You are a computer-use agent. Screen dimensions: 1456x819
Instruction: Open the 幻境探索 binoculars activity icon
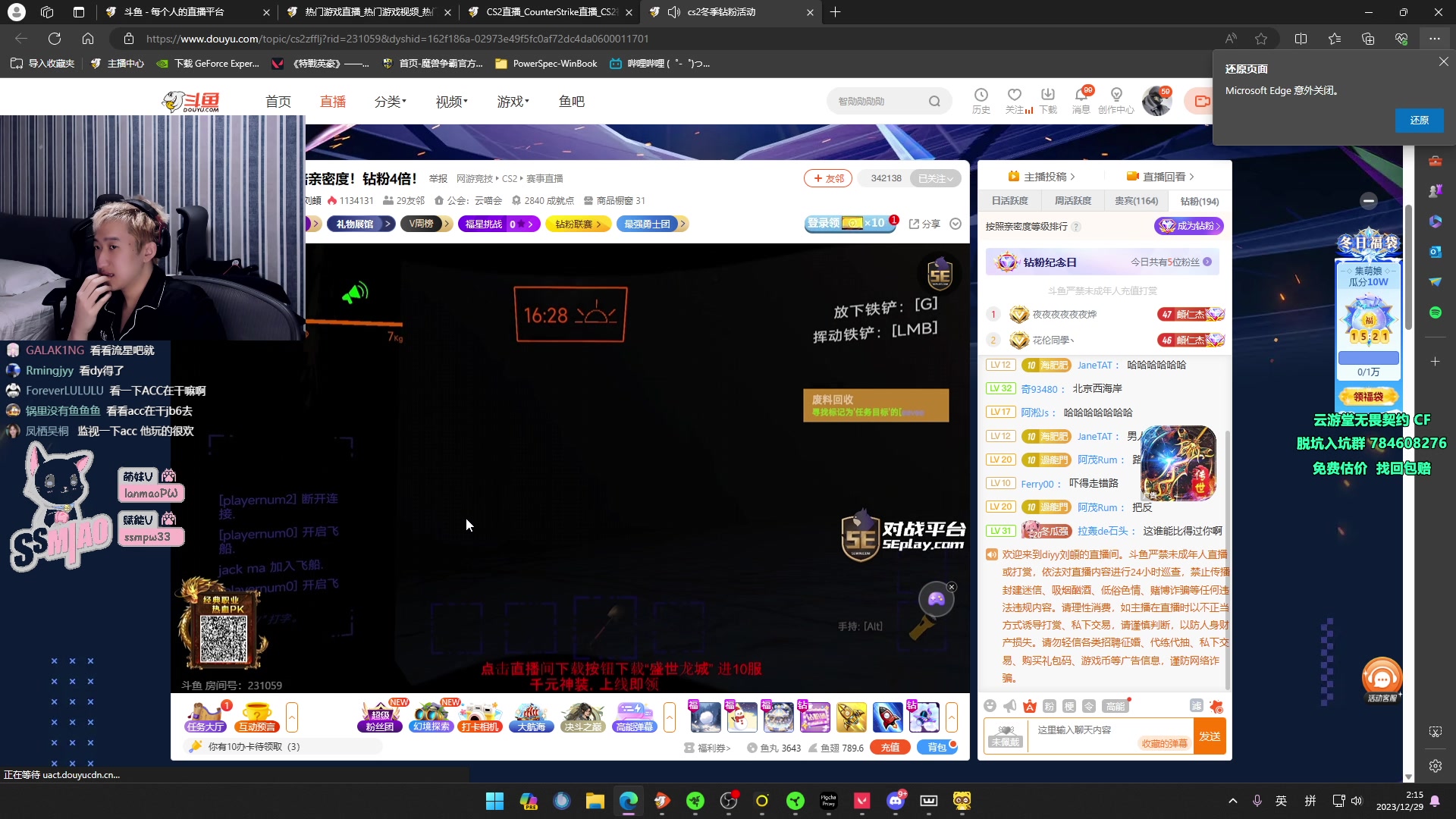point(431,717)
